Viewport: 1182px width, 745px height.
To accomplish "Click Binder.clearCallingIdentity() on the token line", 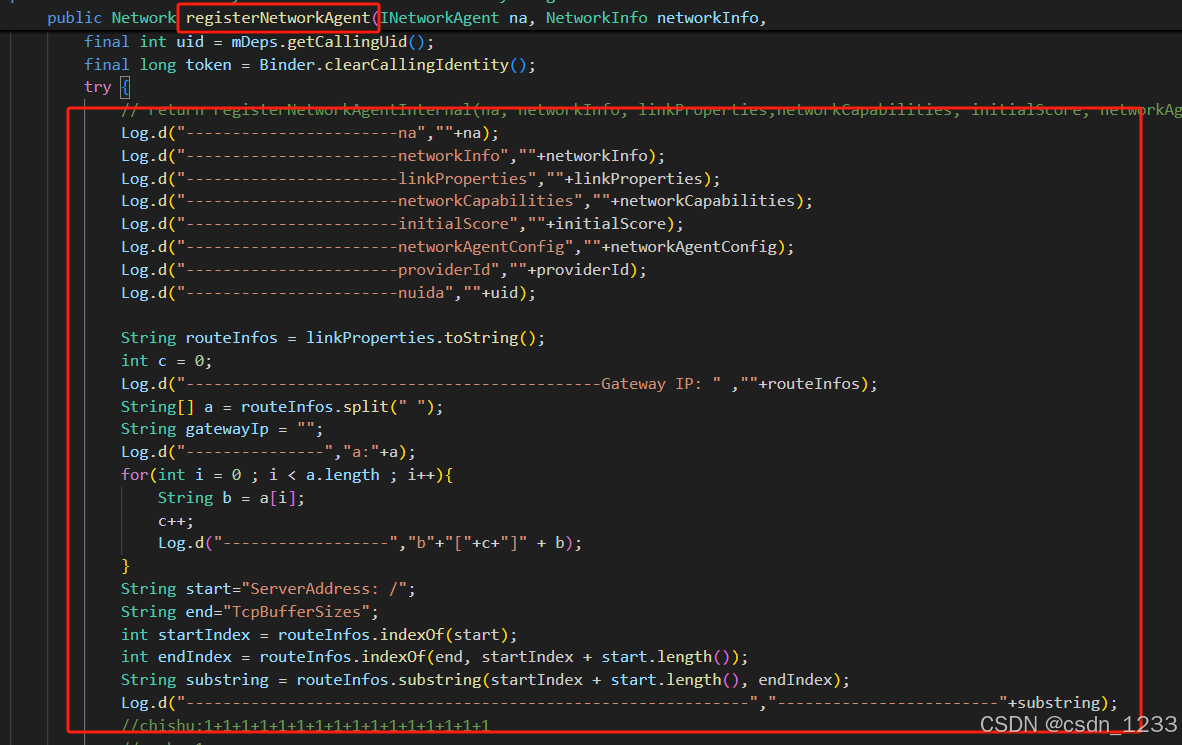I will coord(392,65).
